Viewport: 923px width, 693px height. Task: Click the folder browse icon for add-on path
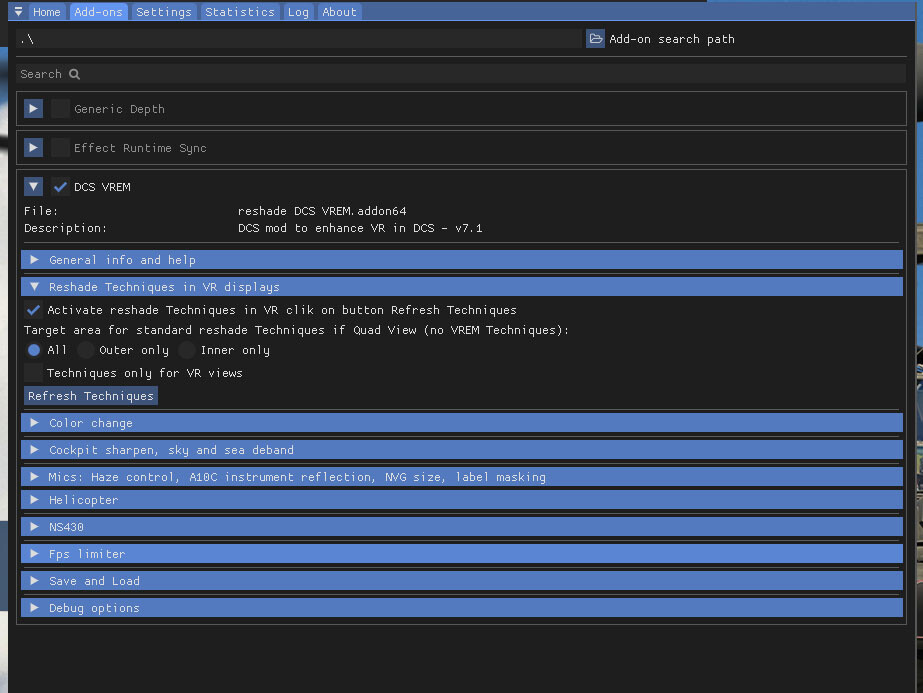point(595,39)
